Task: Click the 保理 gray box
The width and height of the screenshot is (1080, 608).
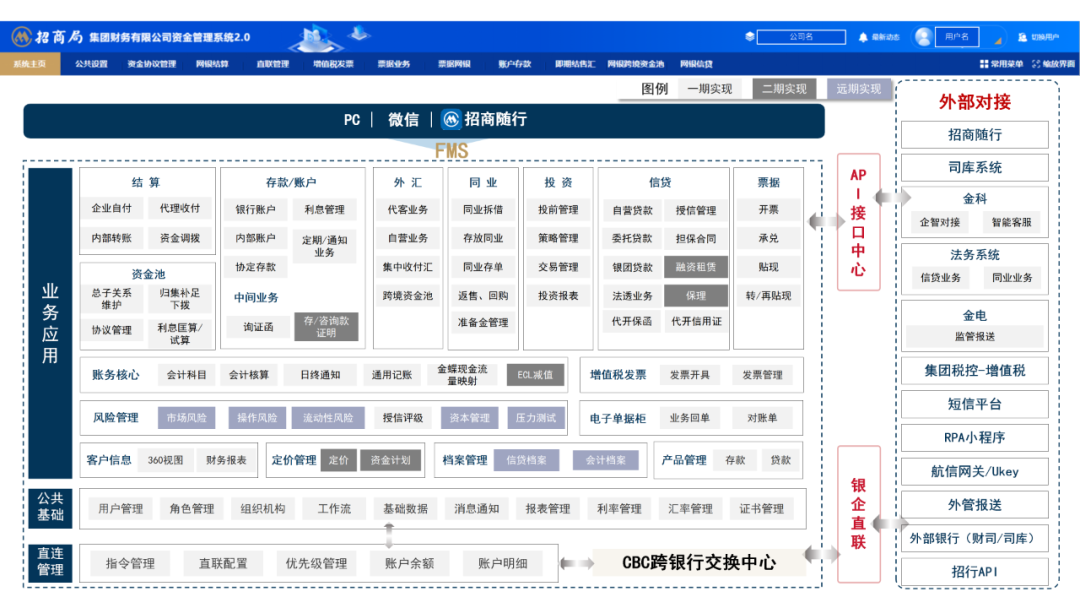Action: 696,295
